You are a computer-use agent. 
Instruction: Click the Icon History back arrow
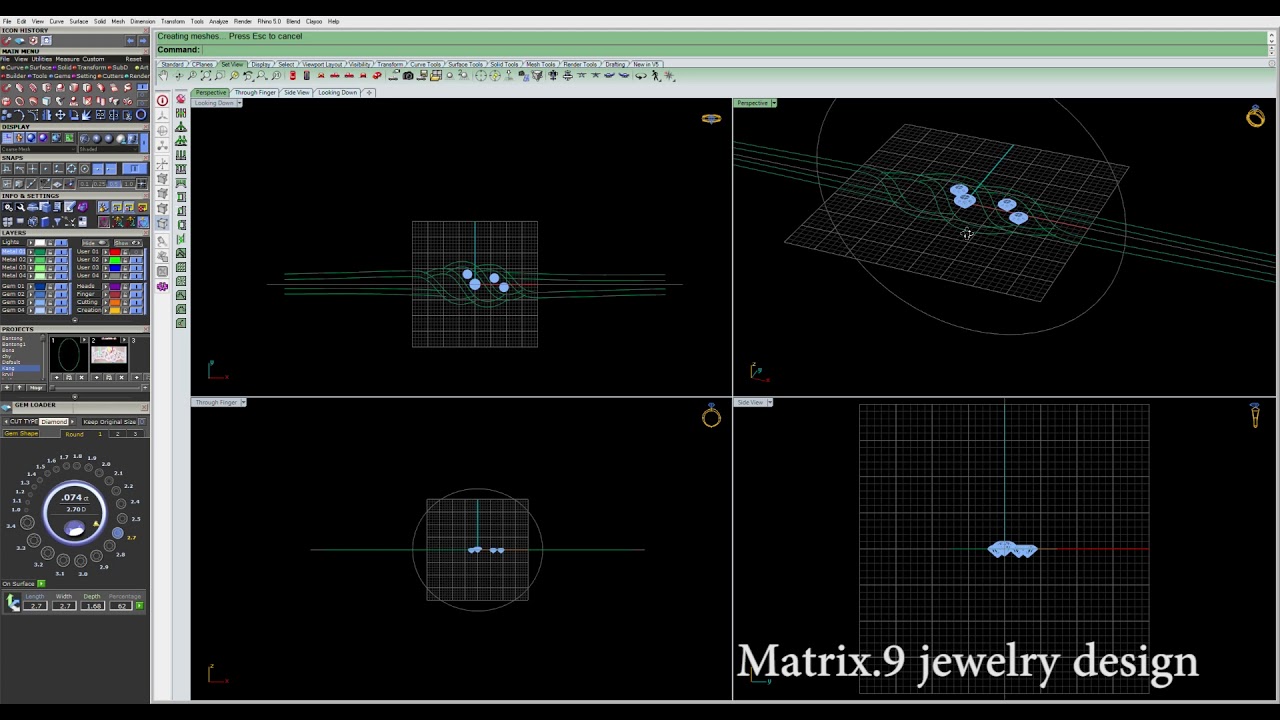click(x=131, y=41)
